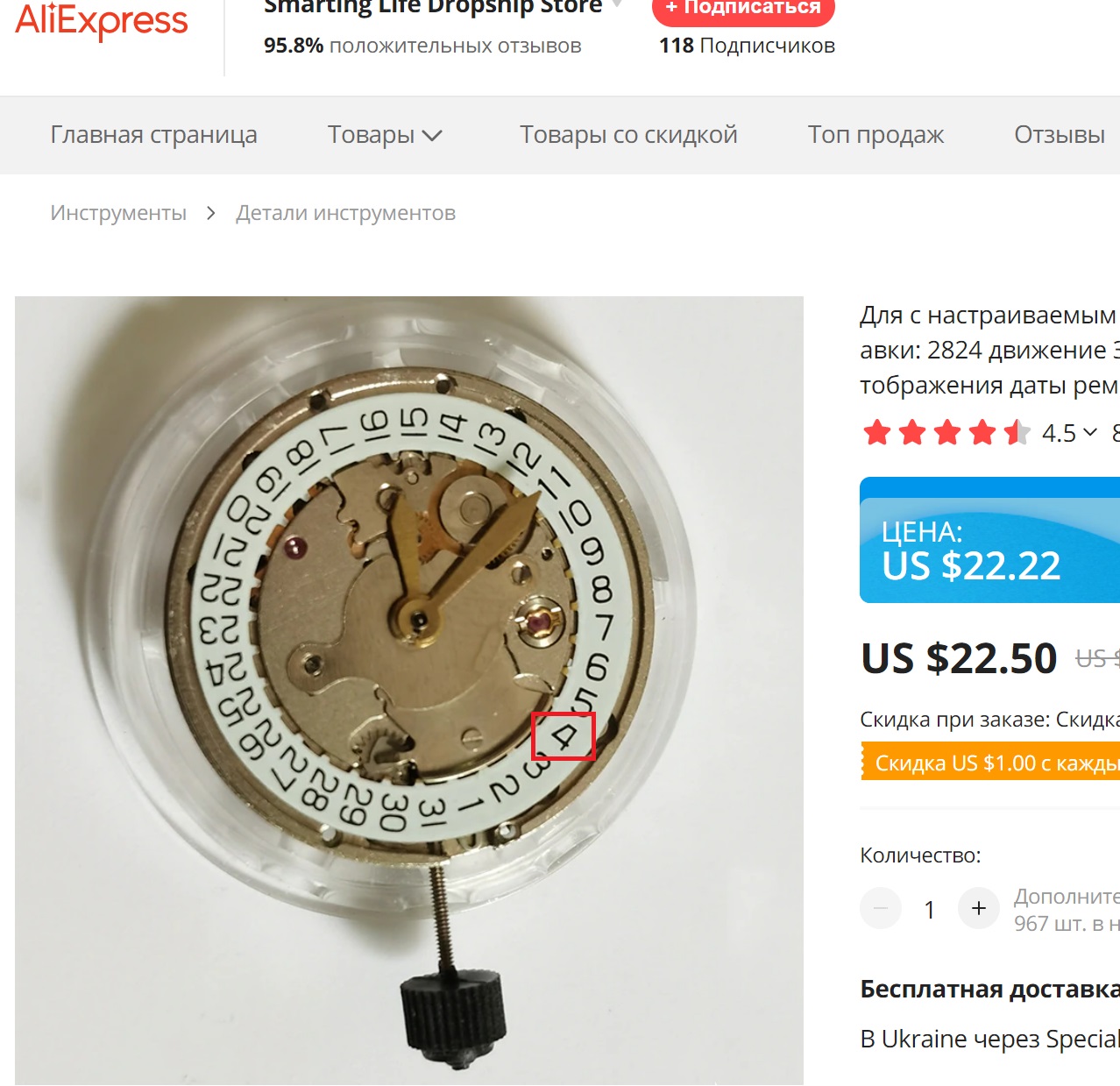The image size is (1120, 1086).
Task: Open the Топ продаж tab
Action: point(875,135)
